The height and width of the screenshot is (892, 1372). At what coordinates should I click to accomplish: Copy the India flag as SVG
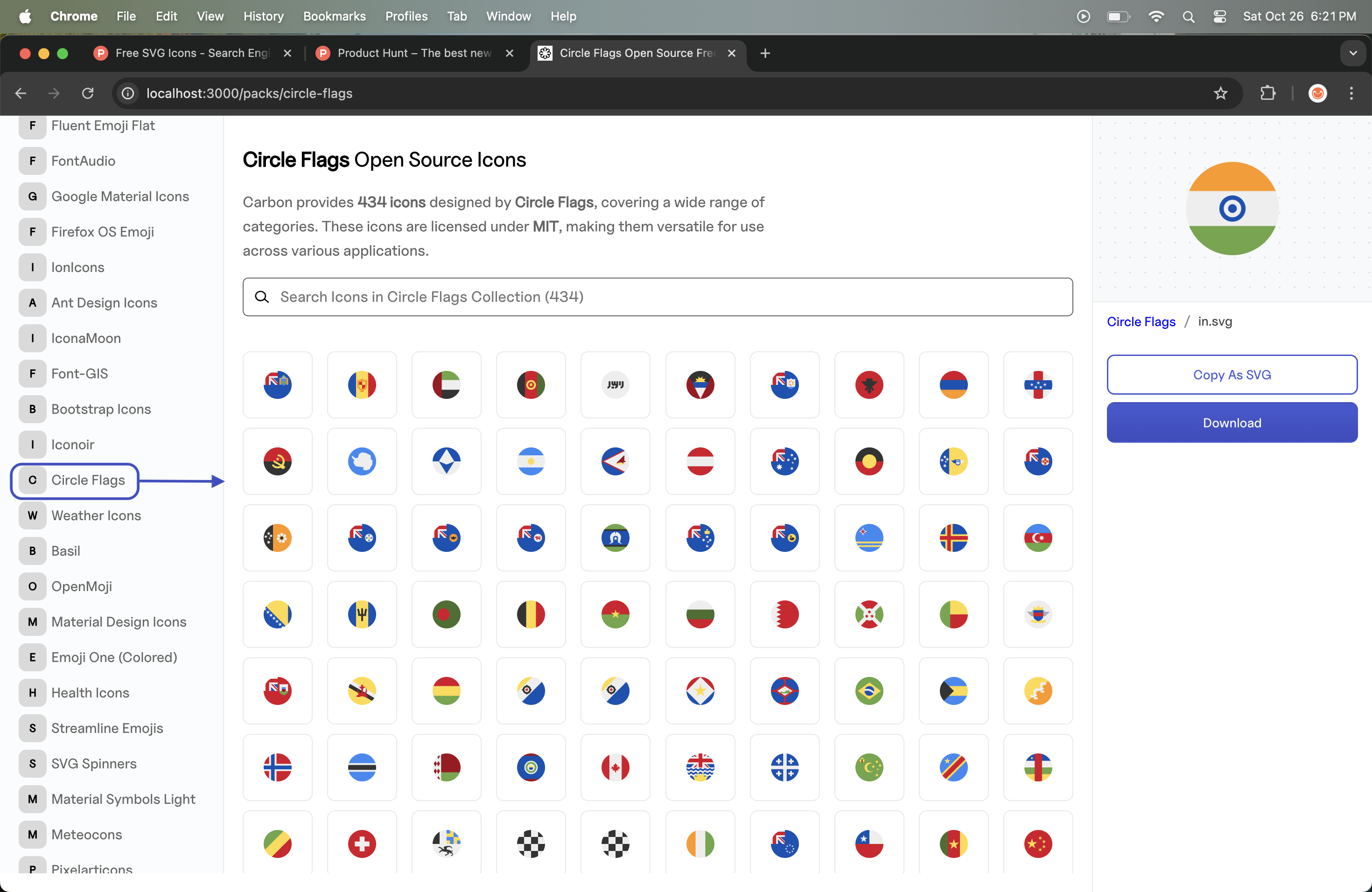[1232, 375]
